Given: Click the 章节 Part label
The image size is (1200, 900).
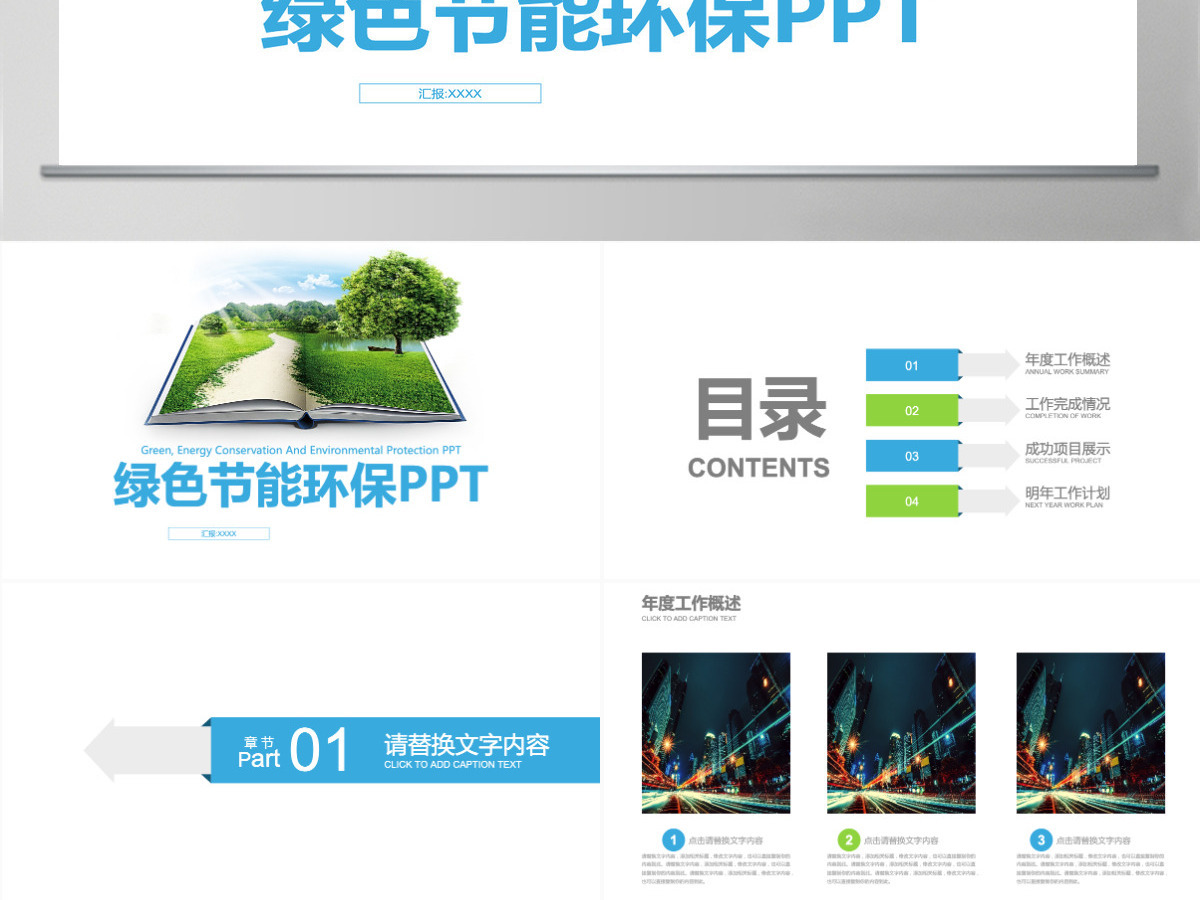Looking at the screenshot, I should [259, 751].
